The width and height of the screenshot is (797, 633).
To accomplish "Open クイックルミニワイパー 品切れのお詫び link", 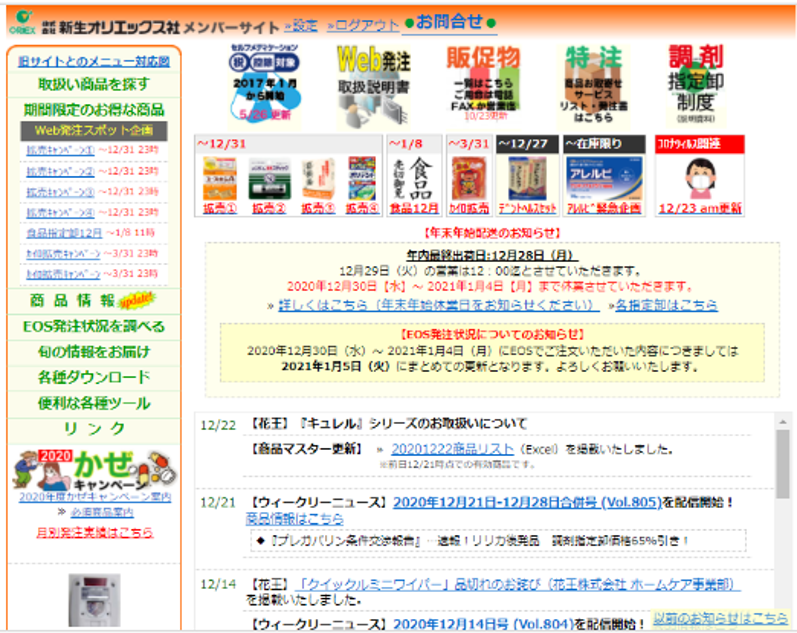I will 517,585.
